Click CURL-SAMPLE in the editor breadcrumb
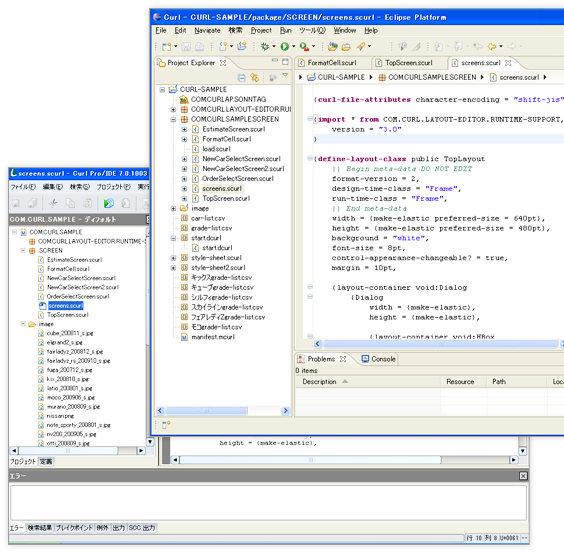The width and height of the screenshot is (564, 553). [341, 77]
